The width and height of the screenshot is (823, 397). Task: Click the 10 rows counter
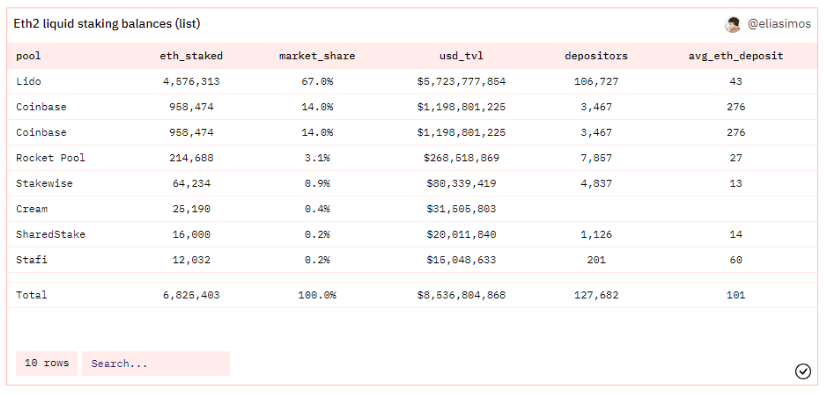point(47,363)
